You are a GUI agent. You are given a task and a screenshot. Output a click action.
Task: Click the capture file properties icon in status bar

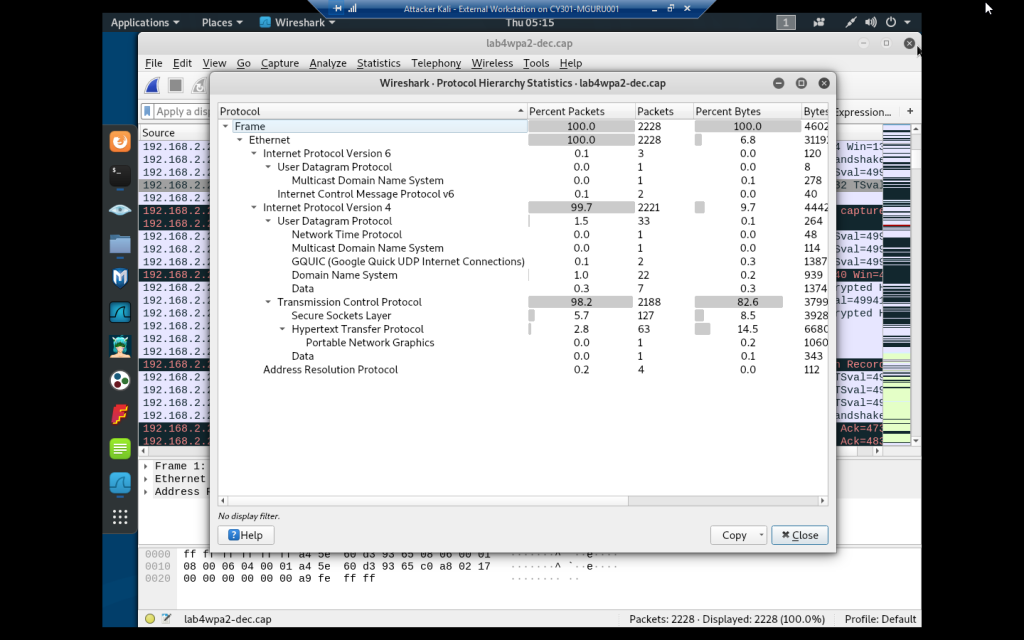(x=167, y=618)
